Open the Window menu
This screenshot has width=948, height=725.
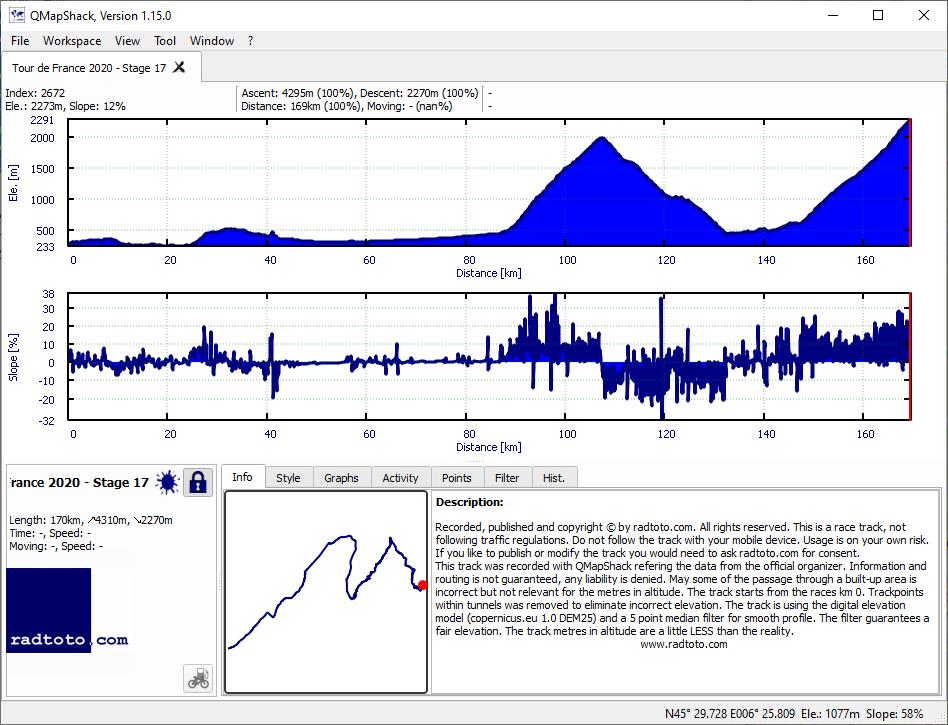(x=212, y=41)
